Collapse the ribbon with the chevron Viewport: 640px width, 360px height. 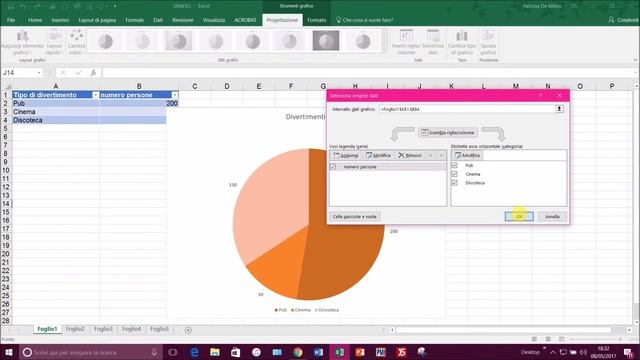click(x=635, y=60)
